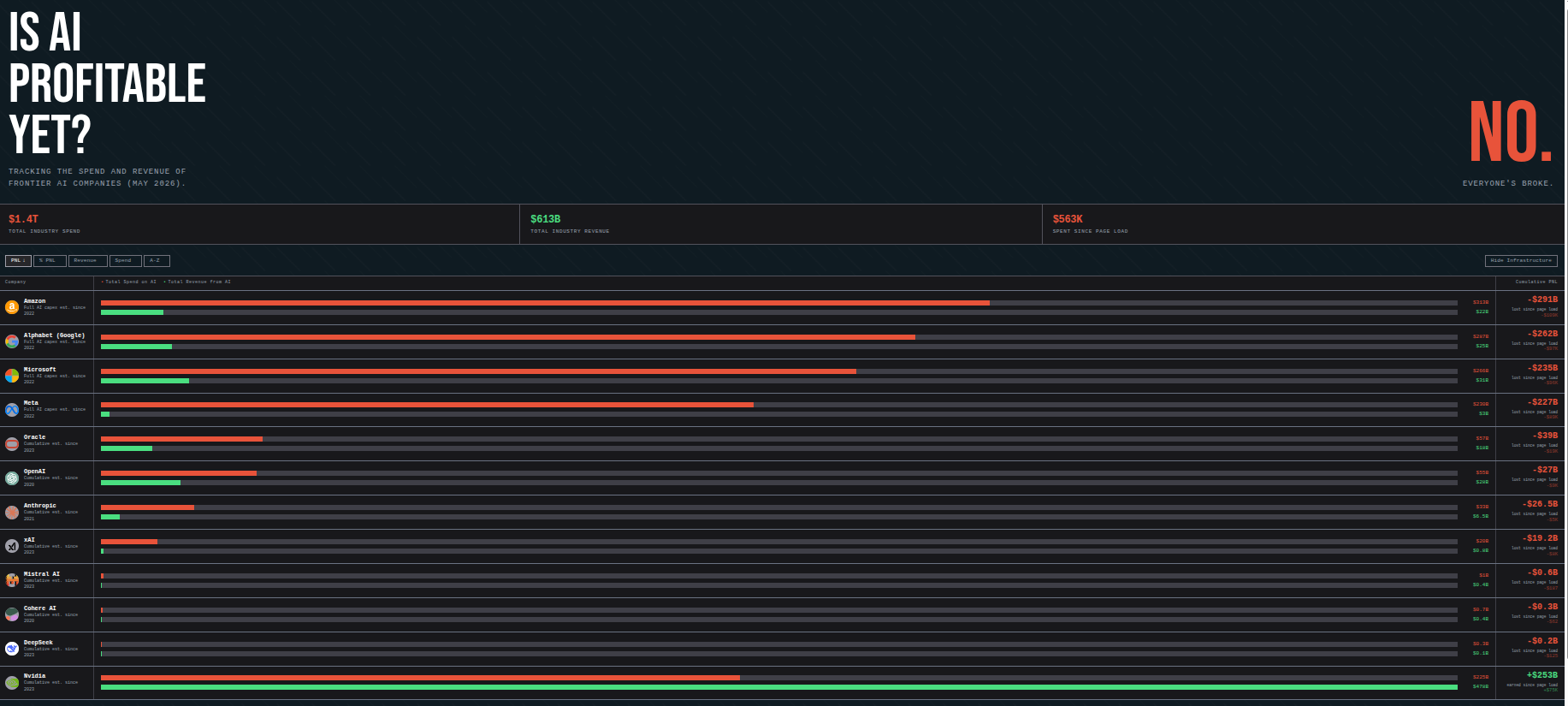Sort companies by PNL

(18, 261)
